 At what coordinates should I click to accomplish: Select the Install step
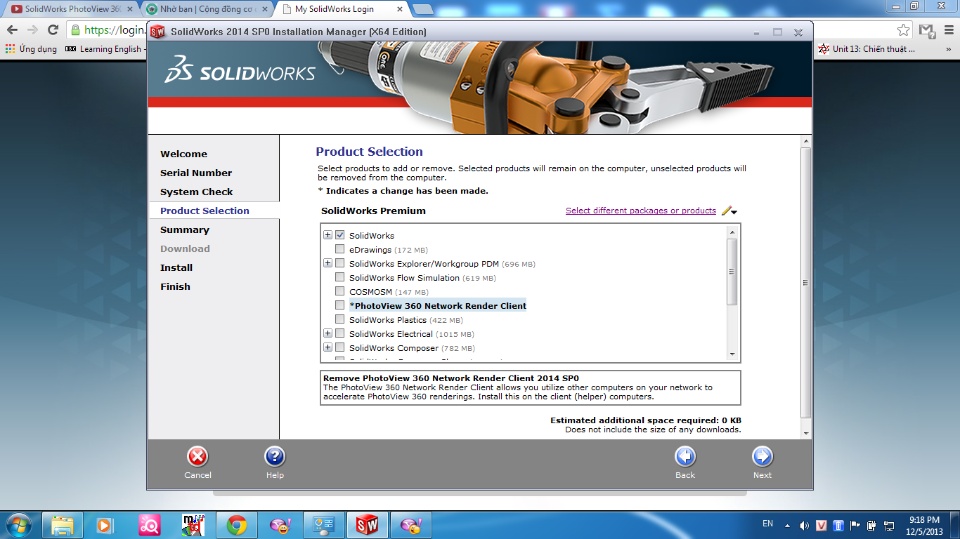(176, 268)
